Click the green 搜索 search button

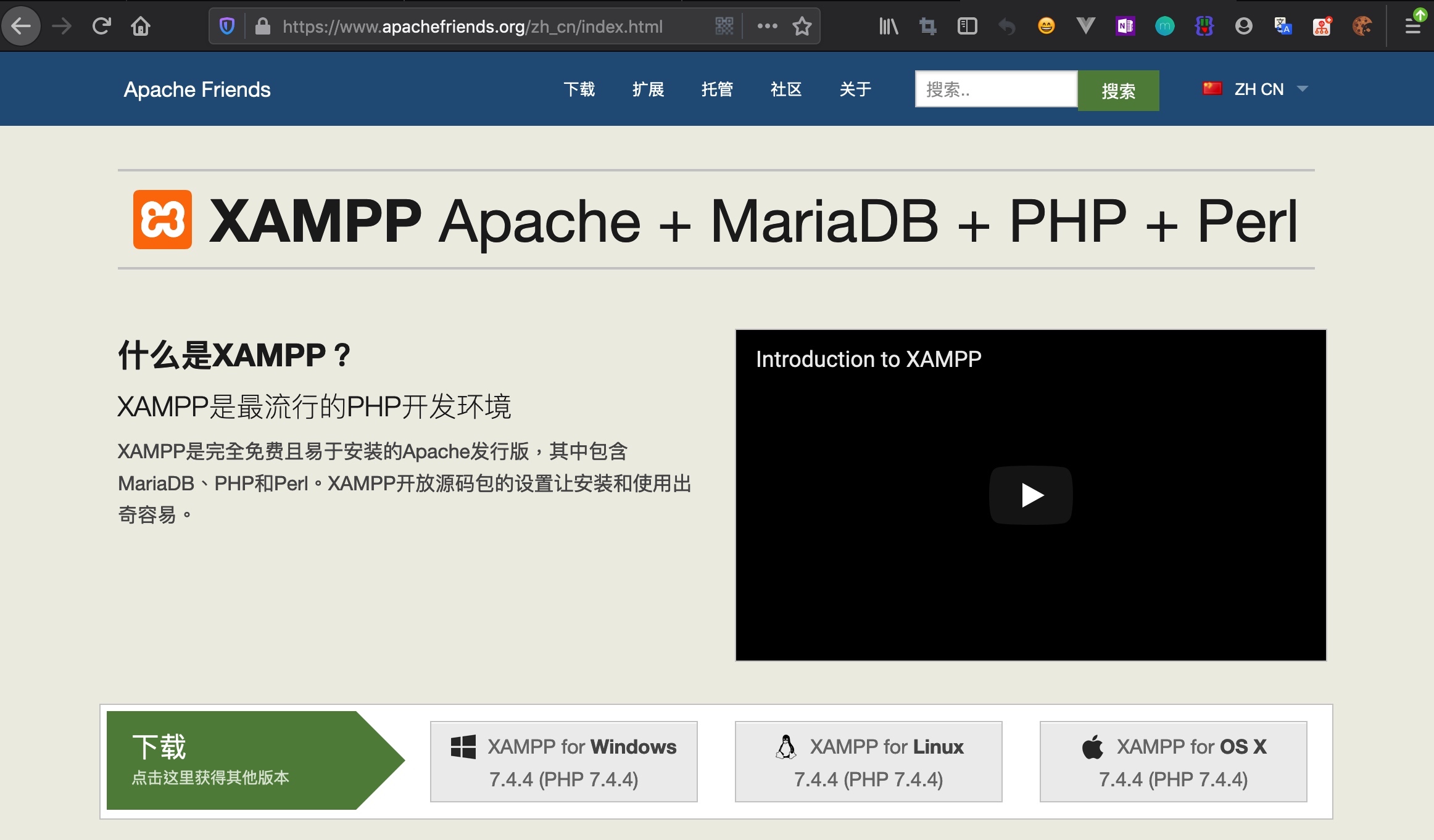click(1118, 91)
